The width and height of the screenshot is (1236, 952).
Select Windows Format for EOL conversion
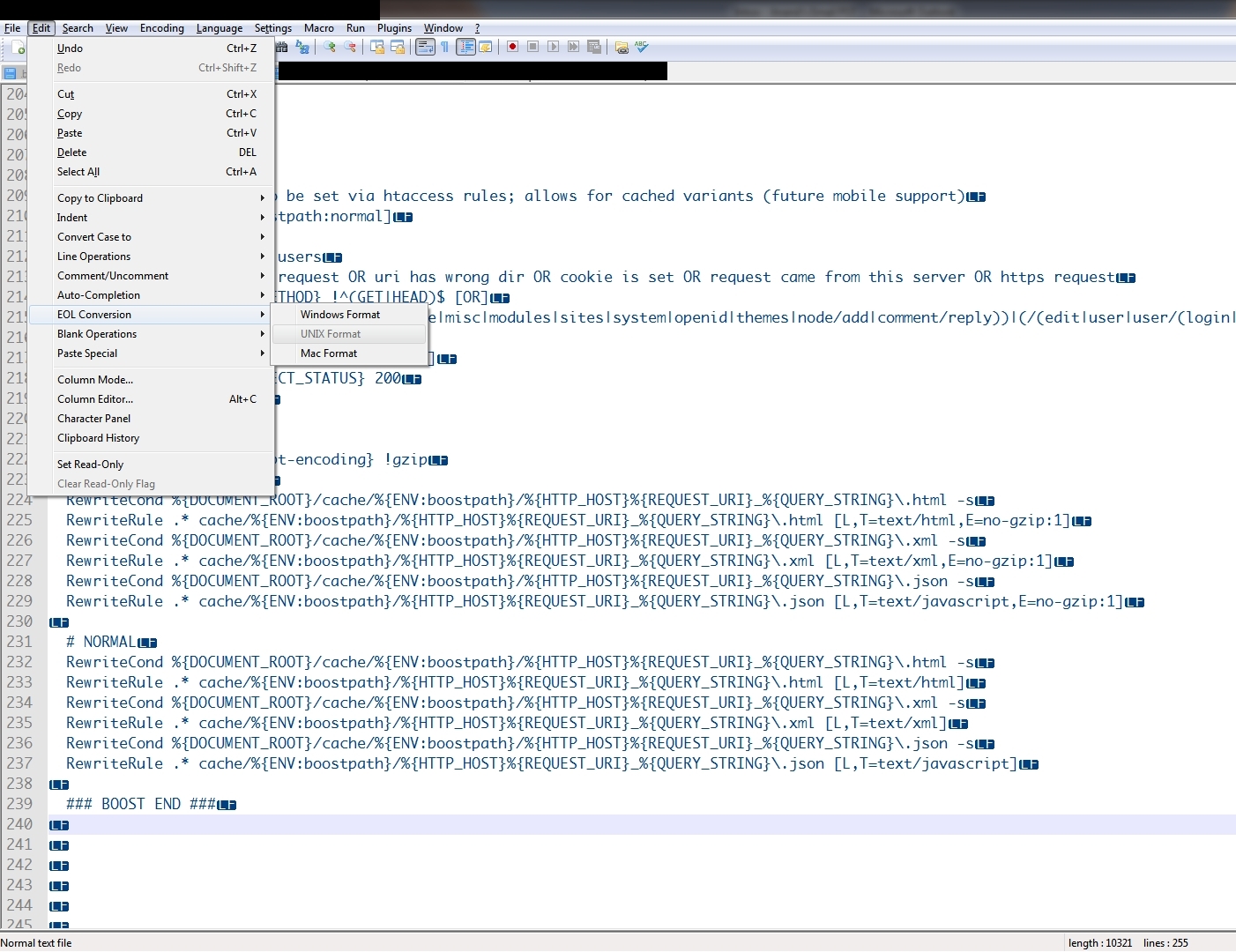(340, 314)
